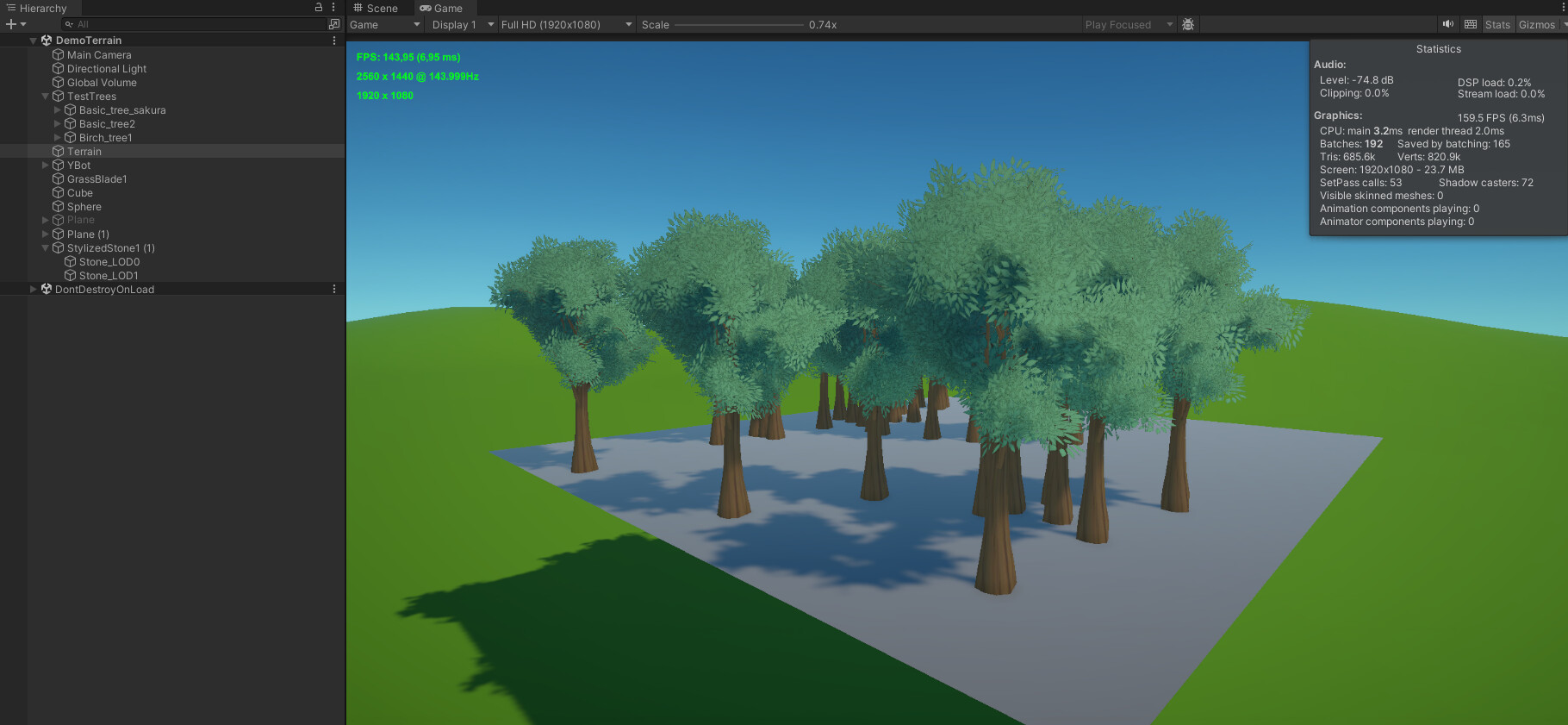This screenshot has height=725, width=1568.
Task: Collapse the TestTrees group
Action: click(x=46, y=96)
